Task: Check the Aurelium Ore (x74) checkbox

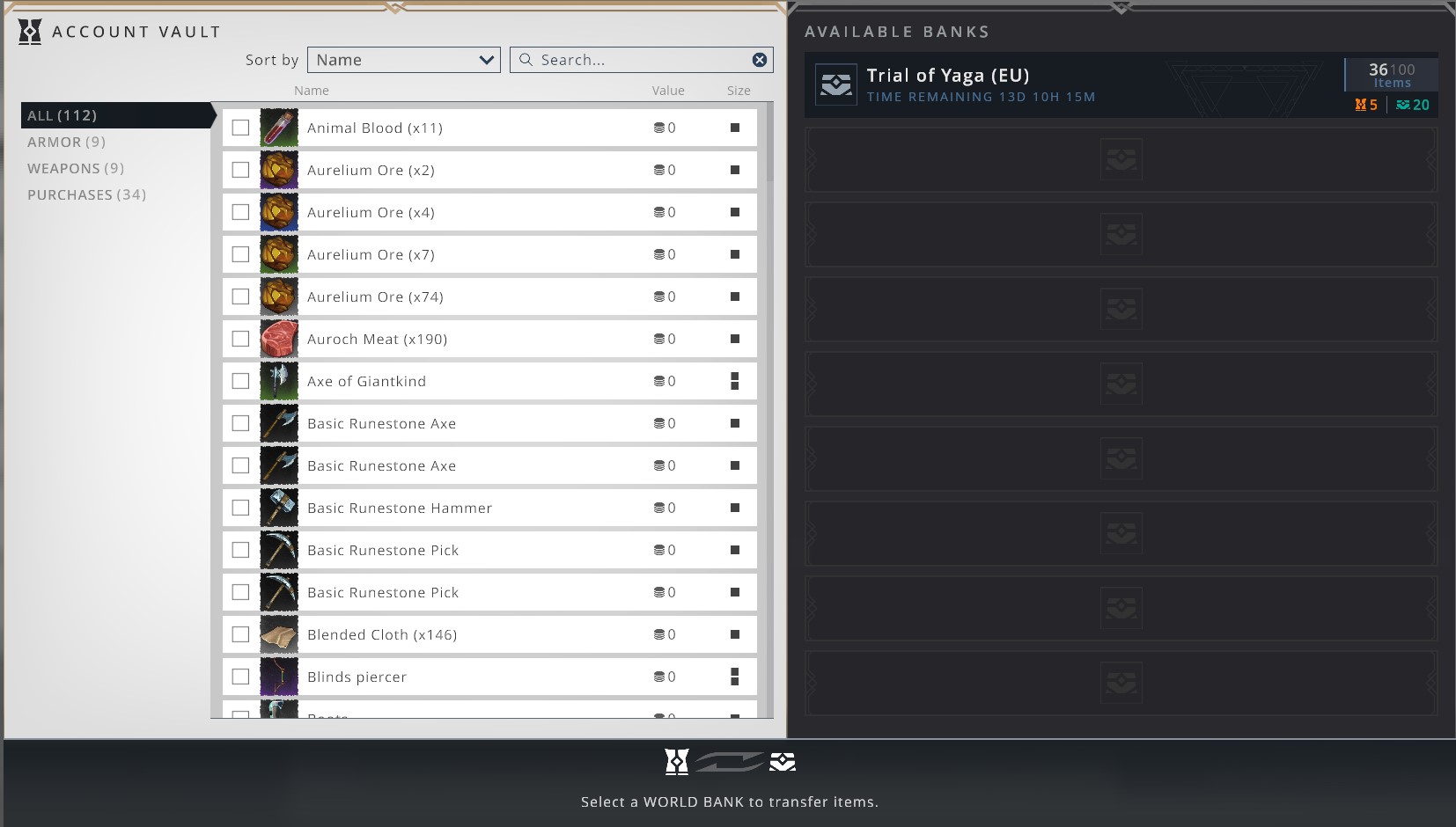Action: (240, 296)
